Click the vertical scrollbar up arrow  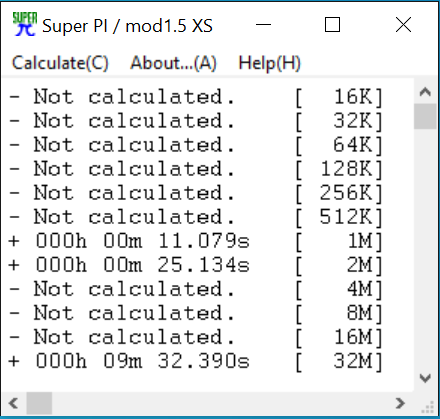pos(425,91)
